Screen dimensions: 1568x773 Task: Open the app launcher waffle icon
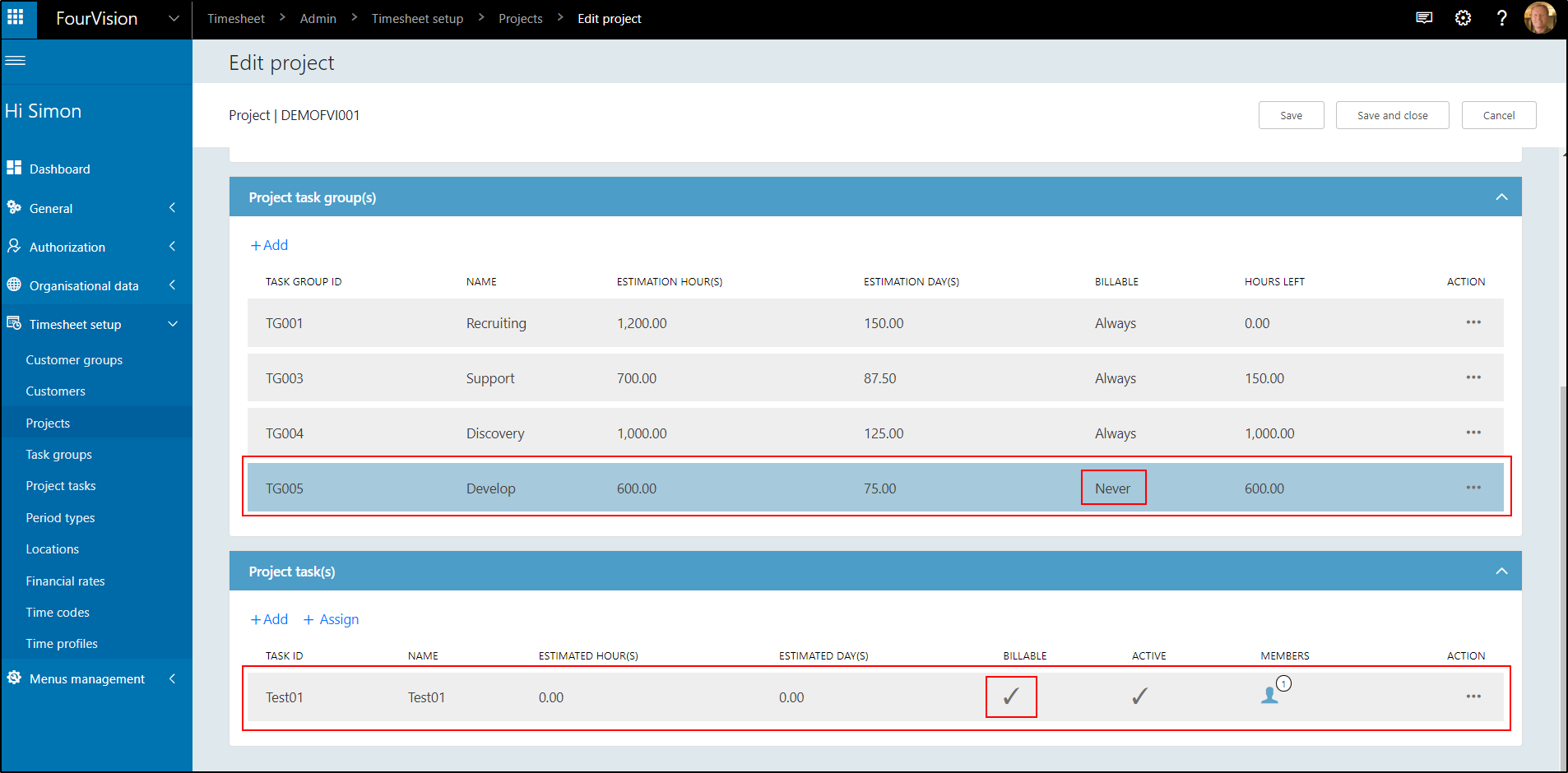[x=16, y=17]
